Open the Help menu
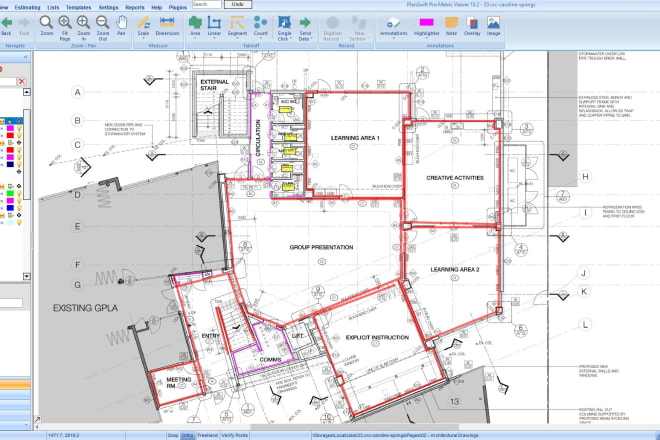Viewport: 660px width, 440px height. tap(157, 8)
